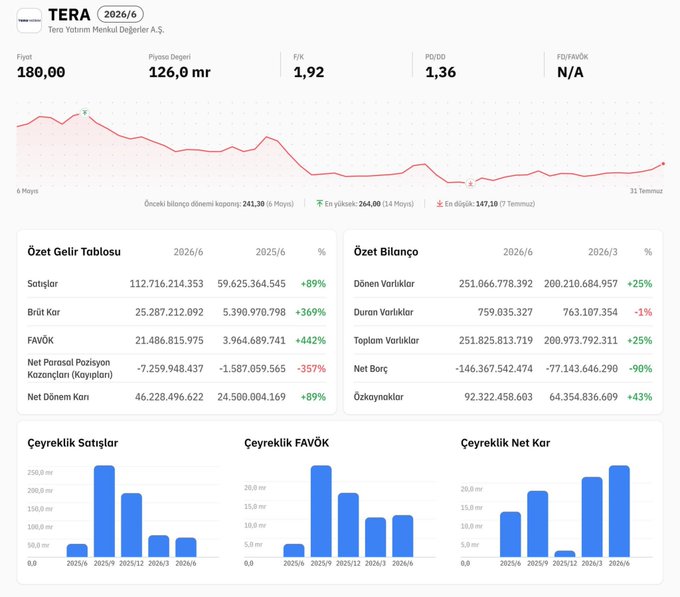Click the -1% Duran Varlıklar change
This screenshot has height=597, width=680.
(643, 312)
